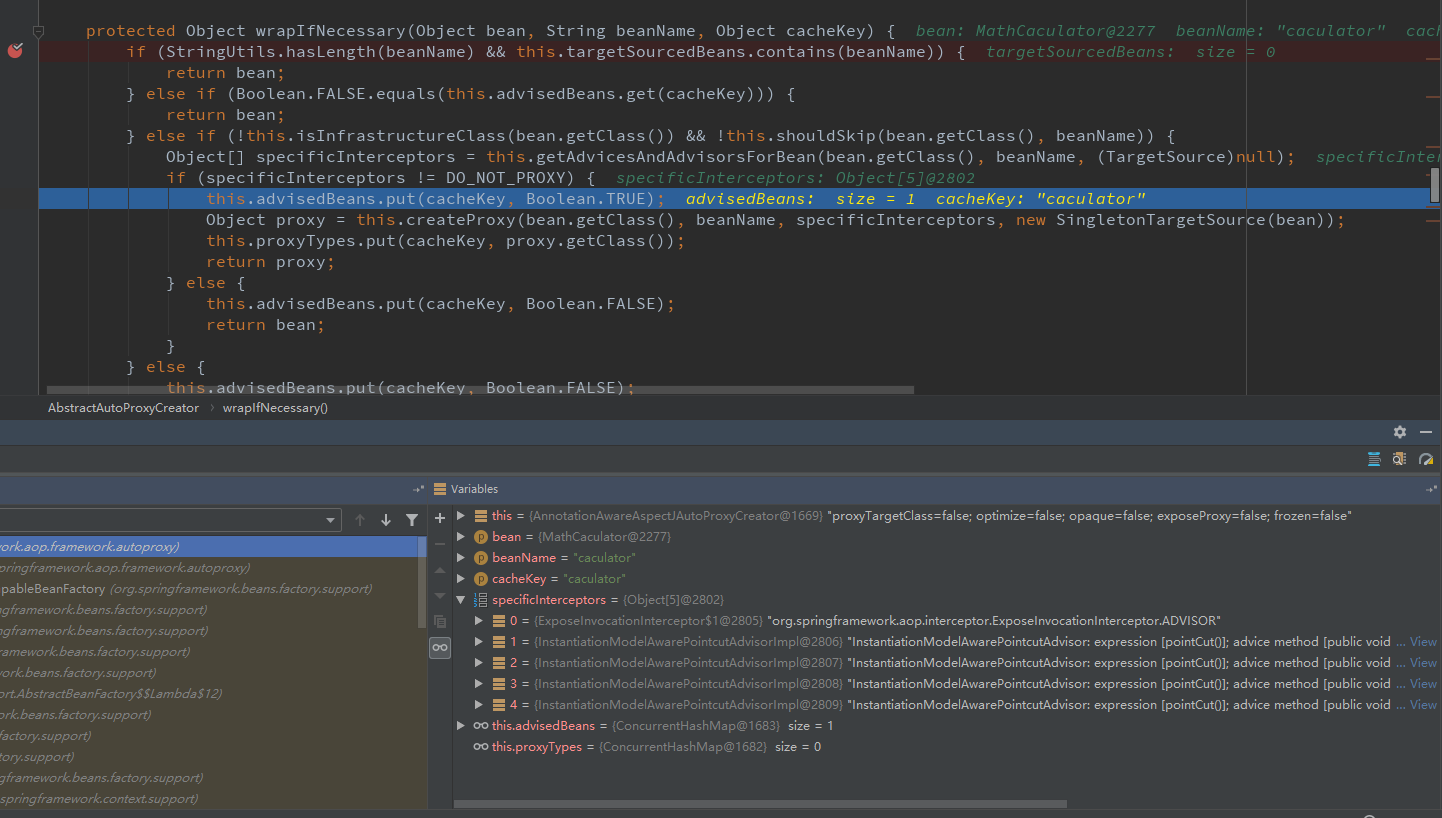Click the method fold toggle in gutter
The height and width of the screenshot is (818, 1442).
point(38,31)
